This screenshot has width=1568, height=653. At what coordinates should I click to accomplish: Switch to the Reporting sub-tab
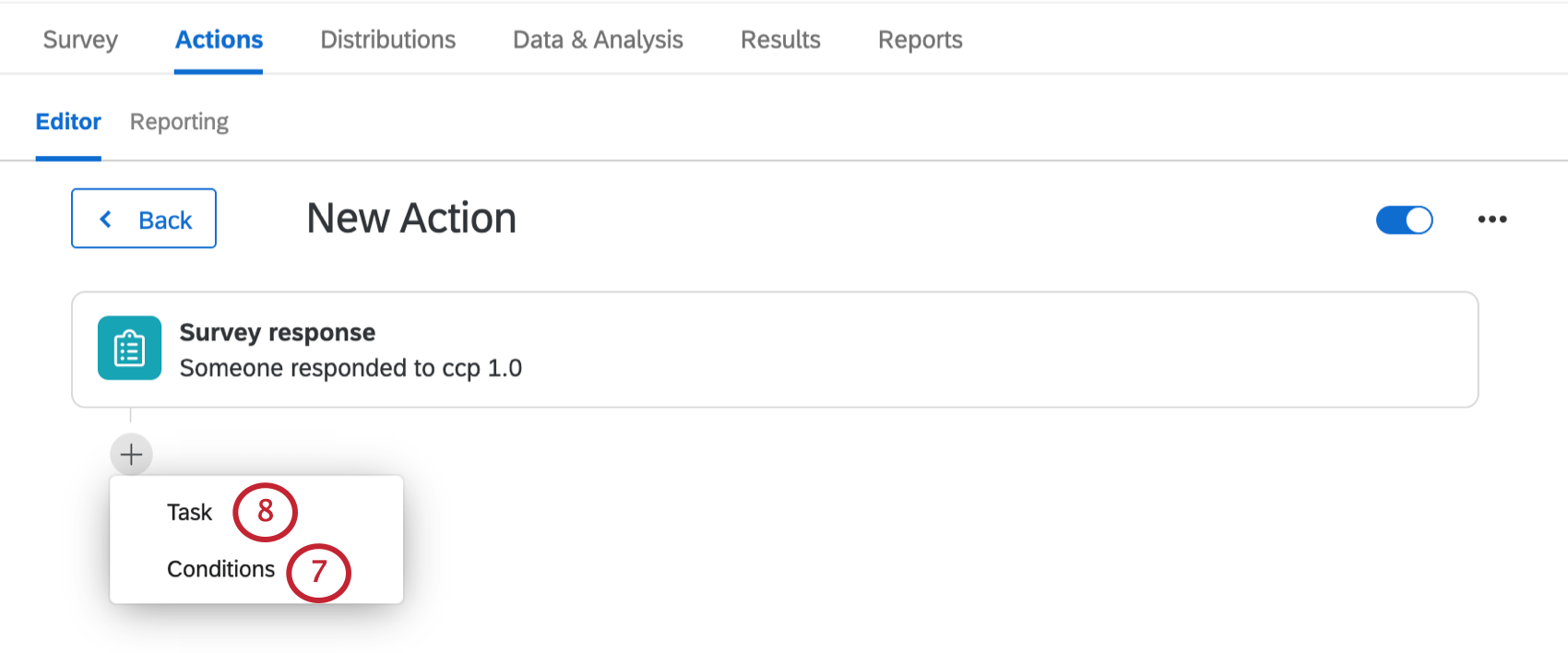tap(179, 122)
